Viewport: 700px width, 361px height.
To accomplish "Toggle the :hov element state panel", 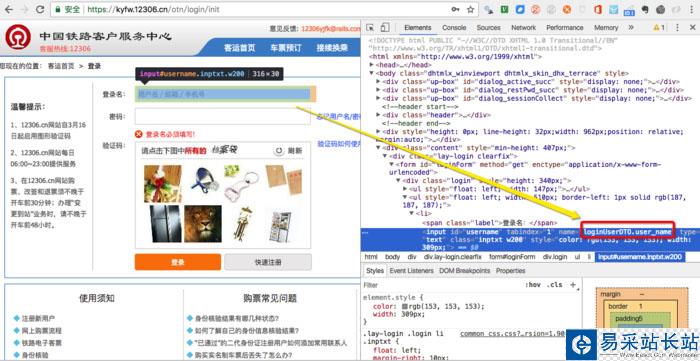I will [533, 285].
